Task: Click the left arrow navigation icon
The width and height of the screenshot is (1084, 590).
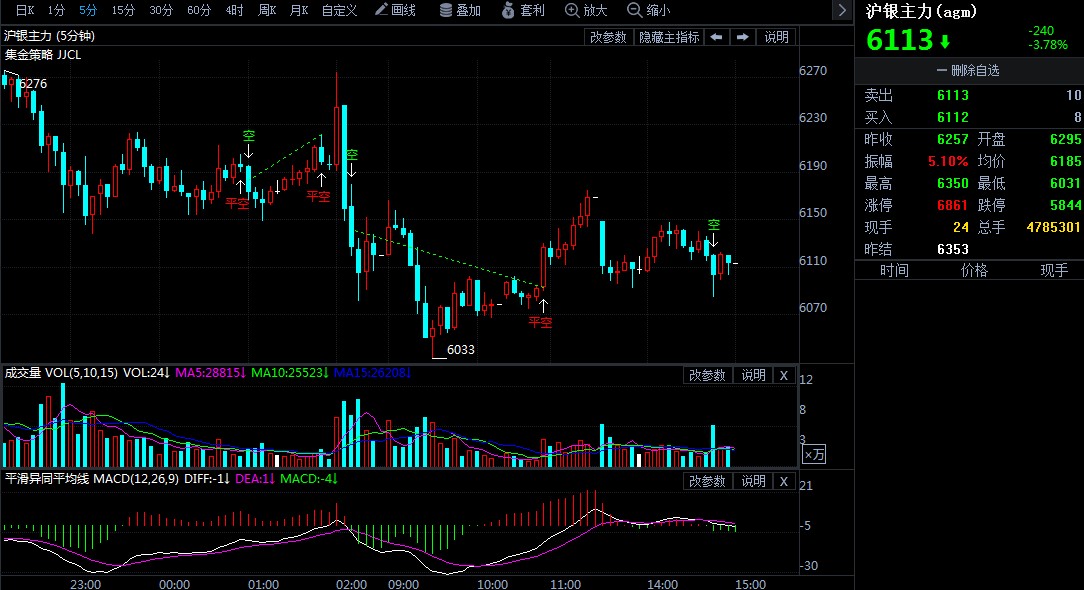Action: click(x=716, y=36)
